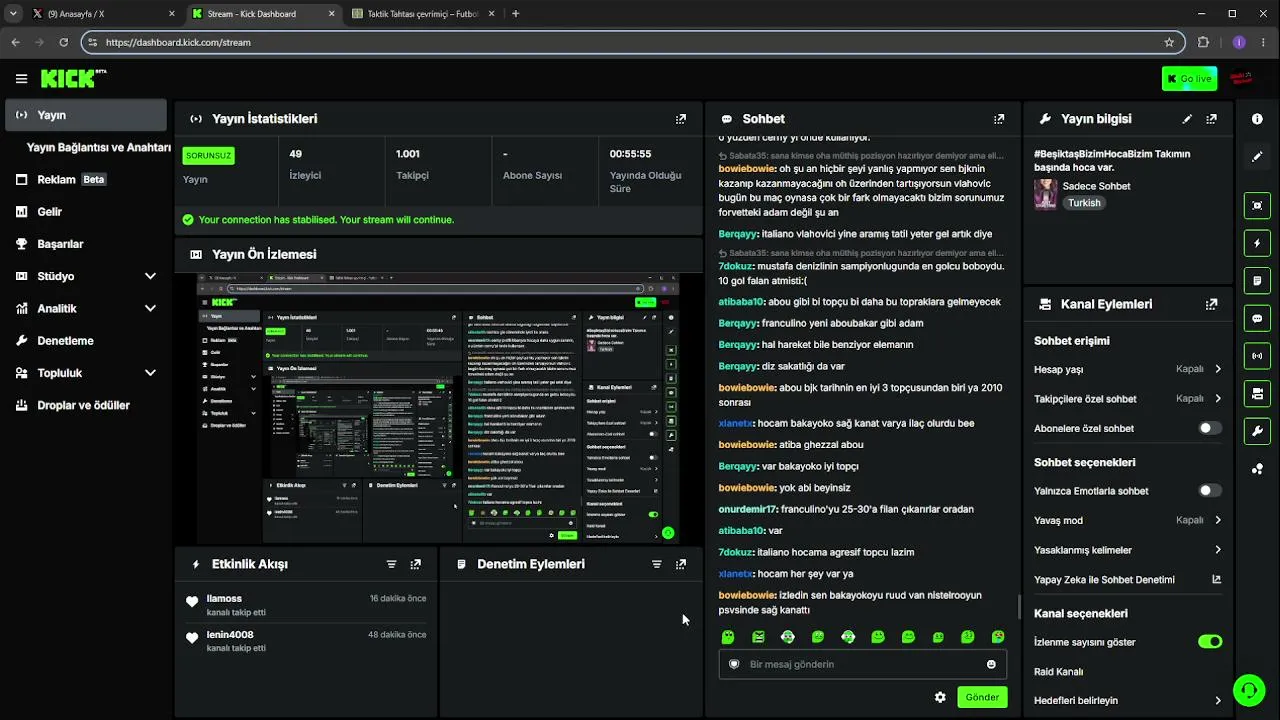Open chat settings gear next to Gönder
This screenshot has height=720, width=1280.
pos(940,697)
